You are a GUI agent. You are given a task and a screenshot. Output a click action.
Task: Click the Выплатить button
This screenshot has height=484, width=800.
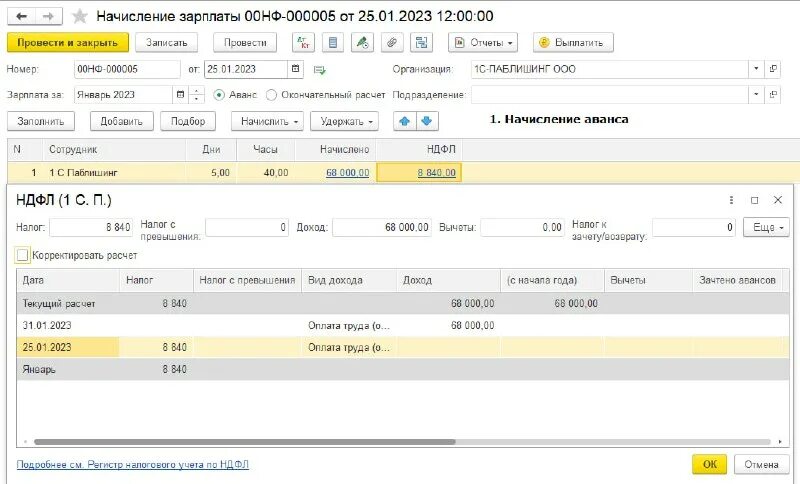pyautogui.click(x=573, y=43)
